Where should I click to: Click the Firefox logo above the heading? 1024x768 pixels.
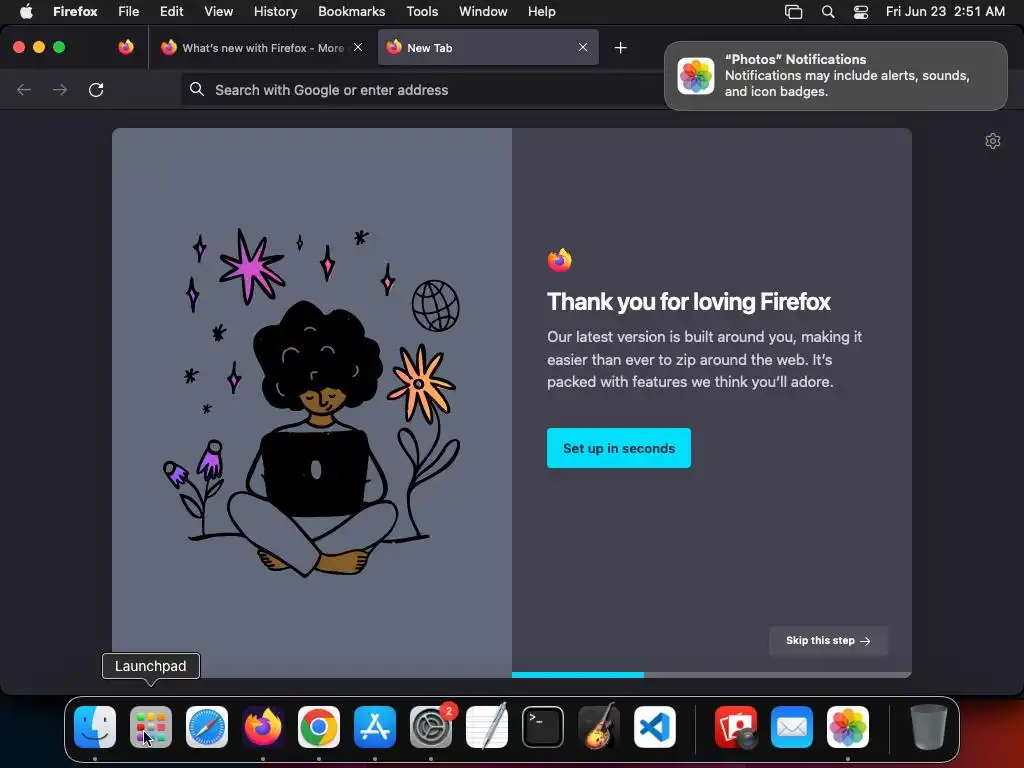tap(560, 260)
